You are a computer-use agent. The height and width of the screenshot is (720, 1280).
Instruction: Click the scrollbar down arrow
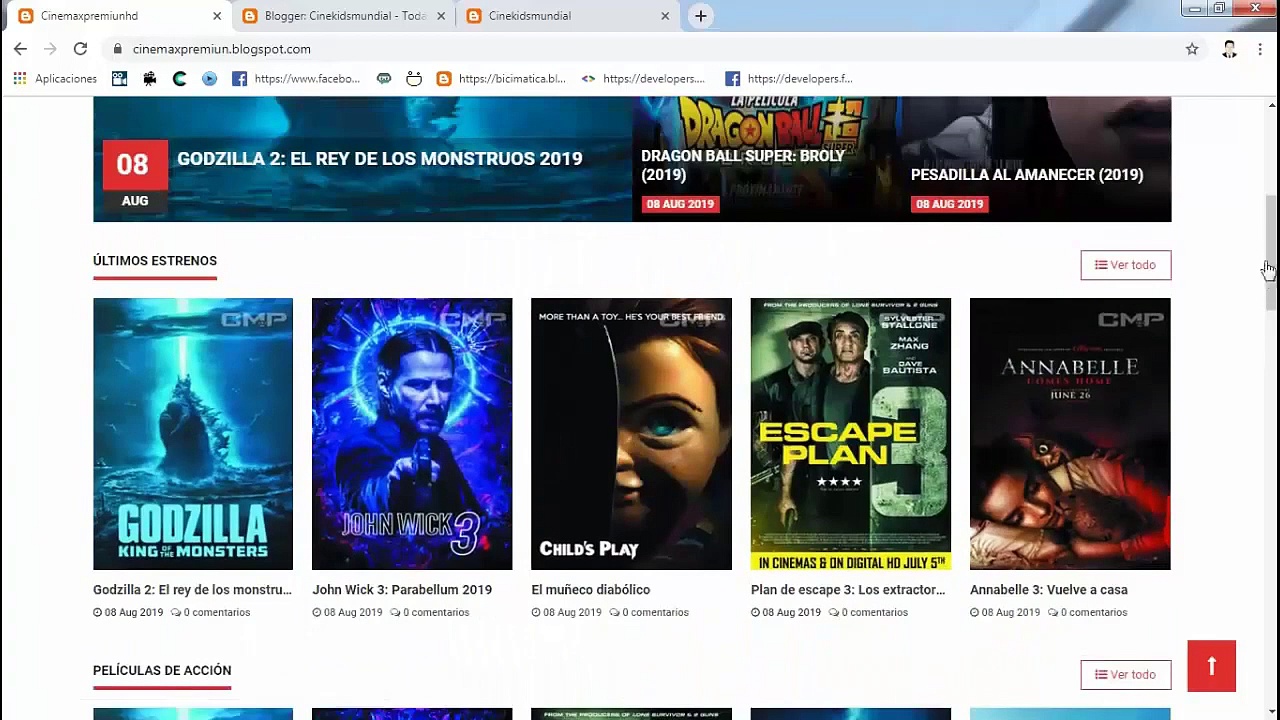click(1272, 712)
